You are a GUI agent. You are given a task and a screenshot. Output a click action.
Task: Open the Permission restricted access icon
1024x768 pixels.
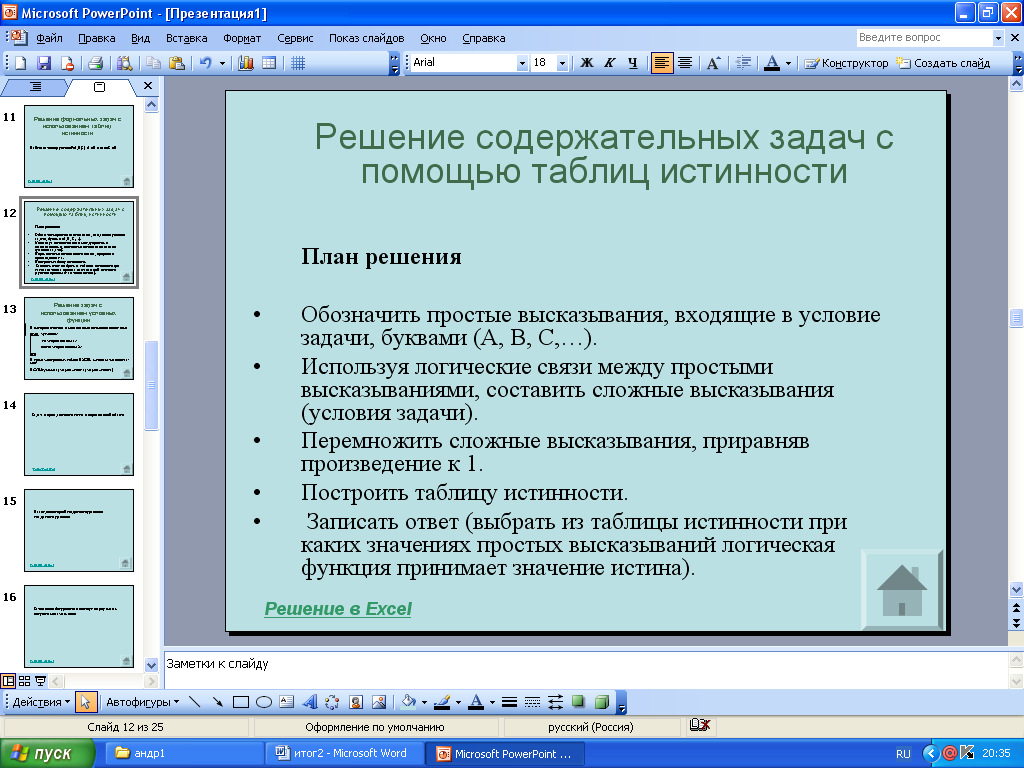coord(67,63)
